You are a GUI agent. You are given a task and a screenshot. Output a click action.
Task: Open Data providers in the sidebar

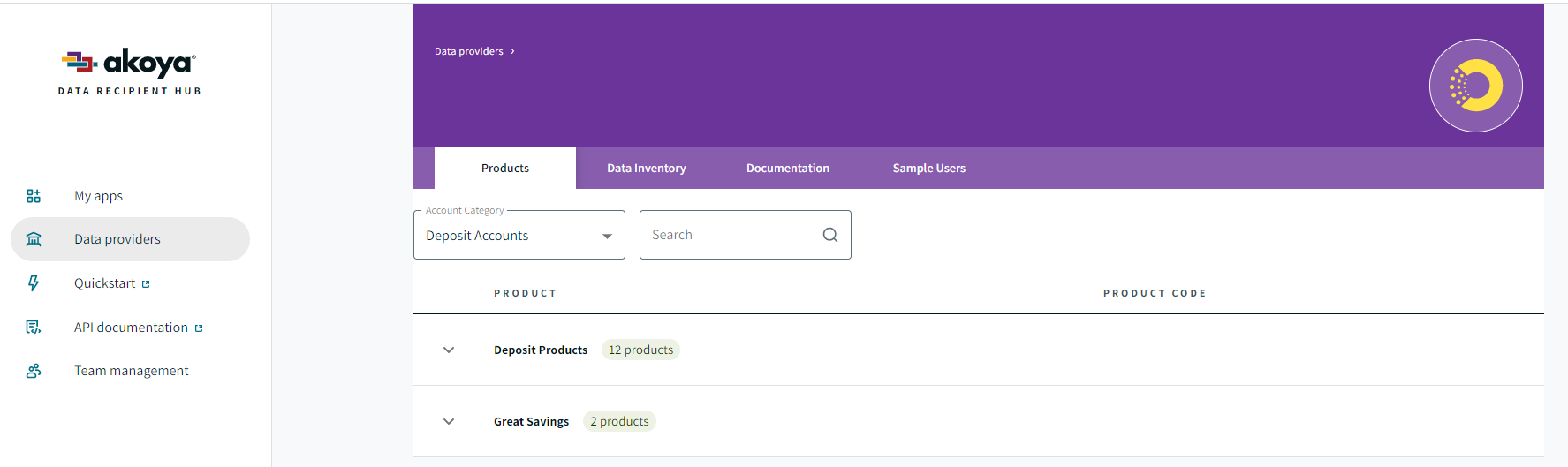(130, 239)
